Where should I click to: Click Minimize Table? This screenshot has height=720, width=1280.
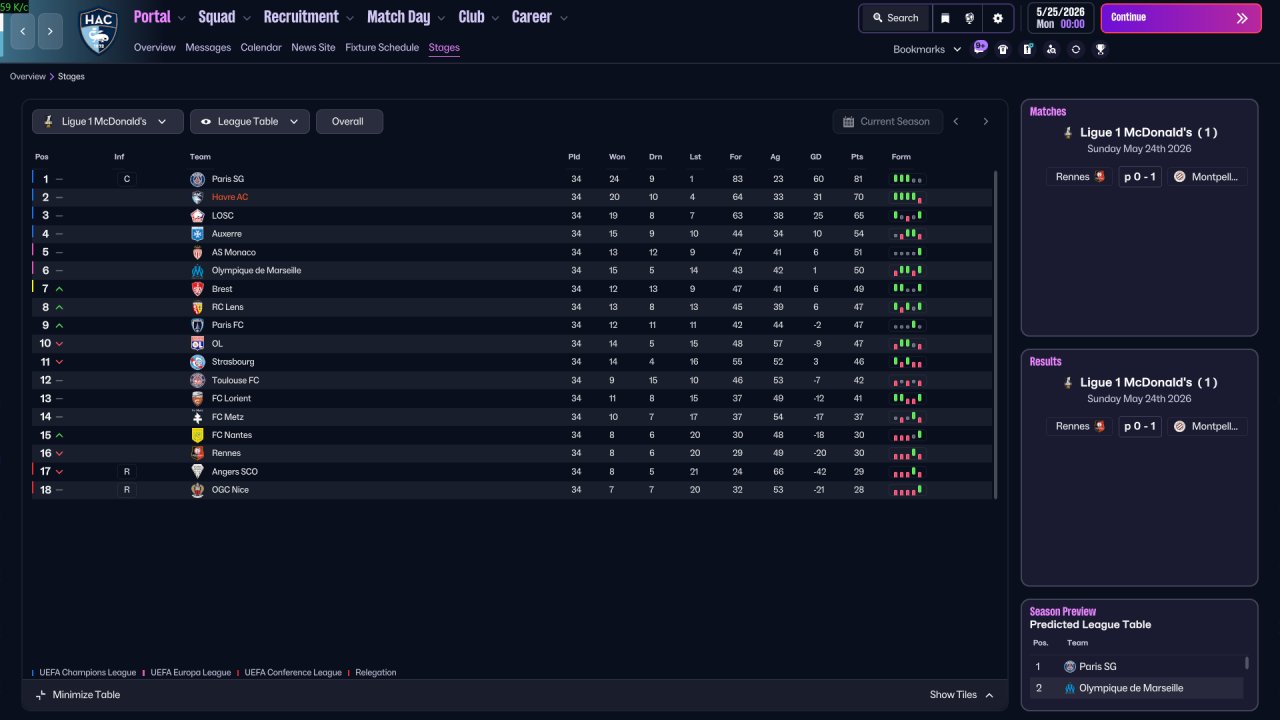77,695
